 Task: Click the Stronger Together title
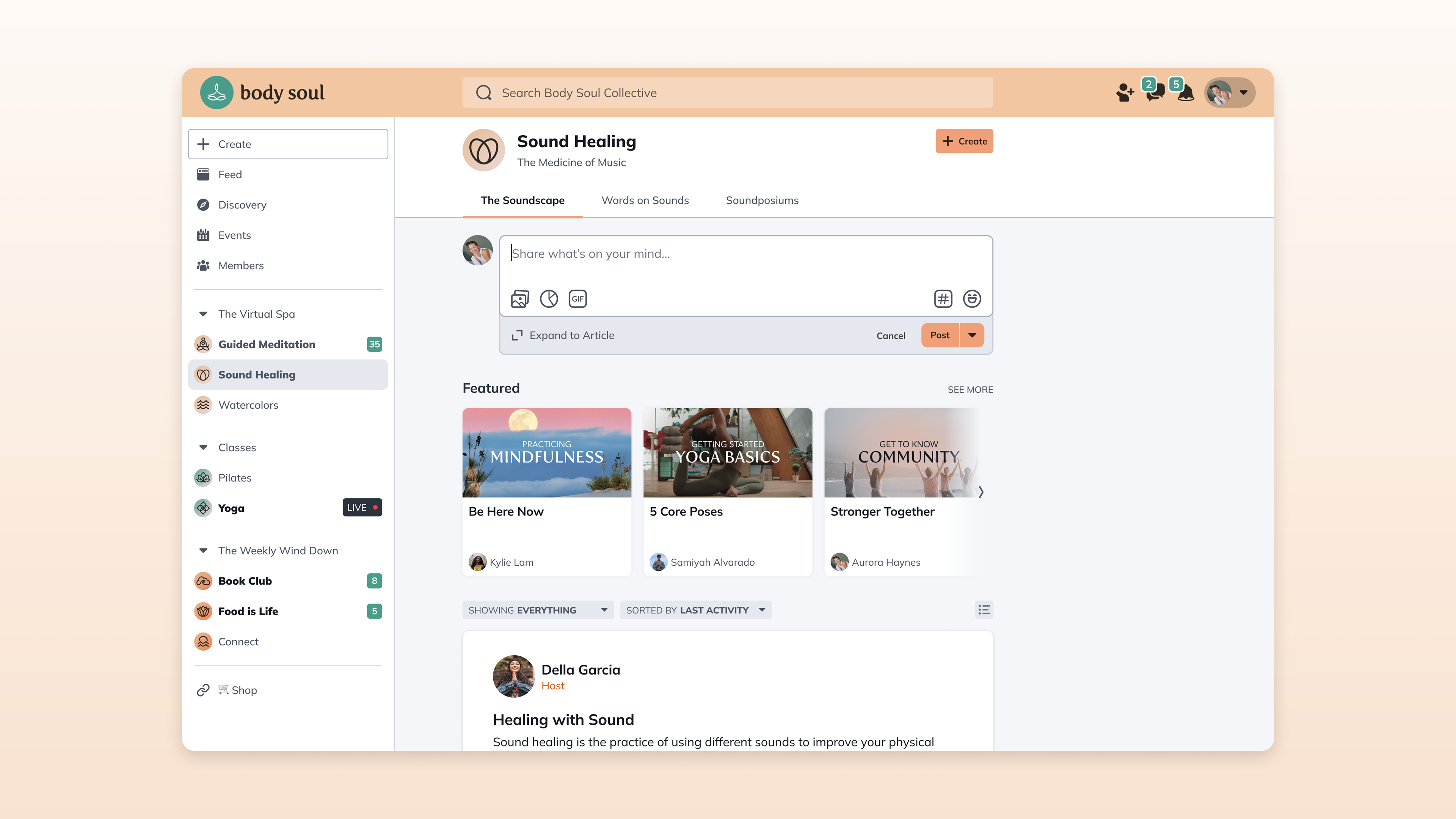point(882,511)
